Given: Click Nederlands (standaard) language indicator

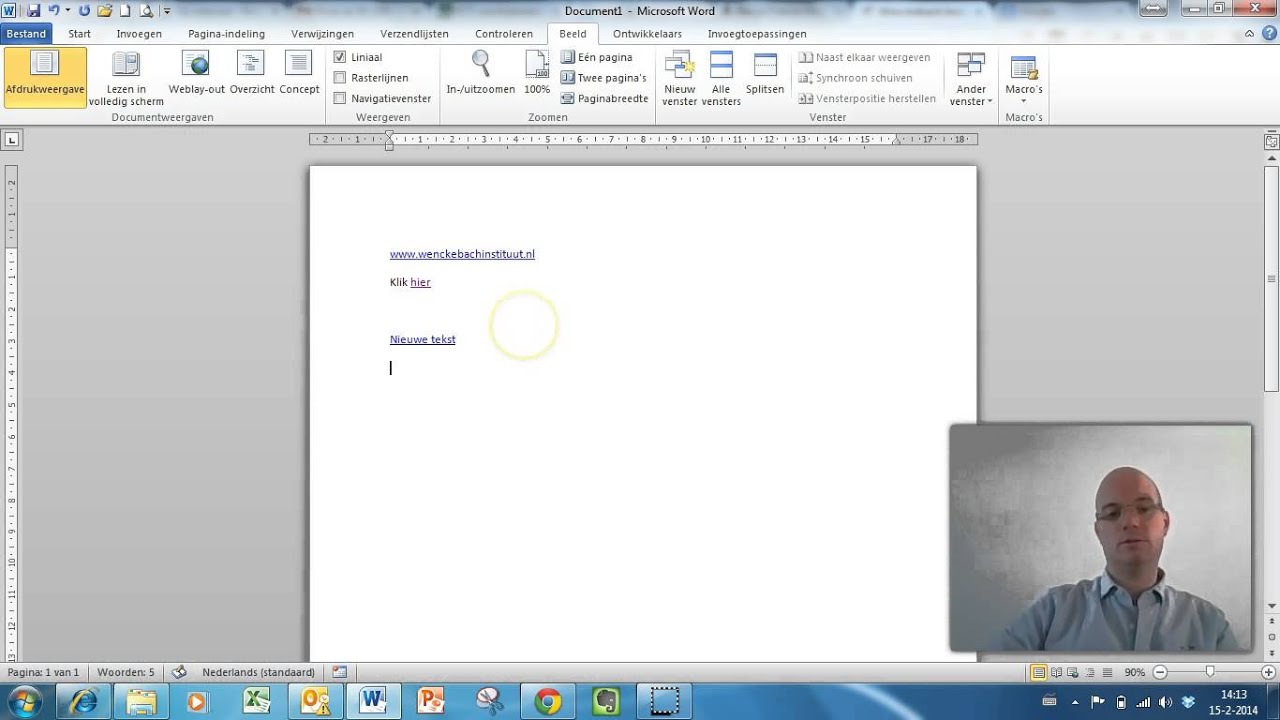Looking at the screenshot, I should click(x=258, y=672).
